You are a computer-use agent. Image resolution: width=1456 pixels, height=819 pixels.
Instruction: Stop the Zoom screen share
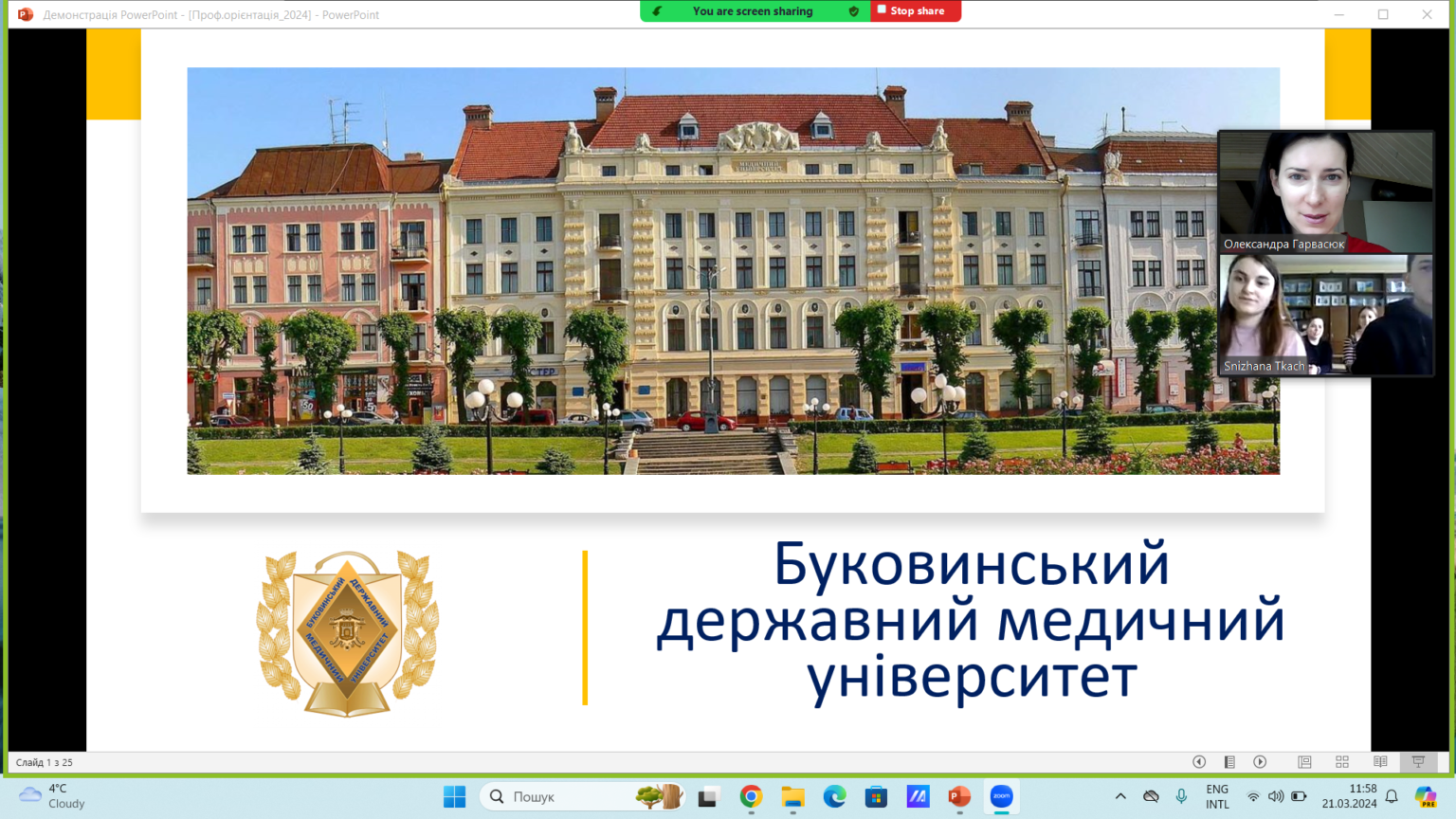[x=915, y=11]
